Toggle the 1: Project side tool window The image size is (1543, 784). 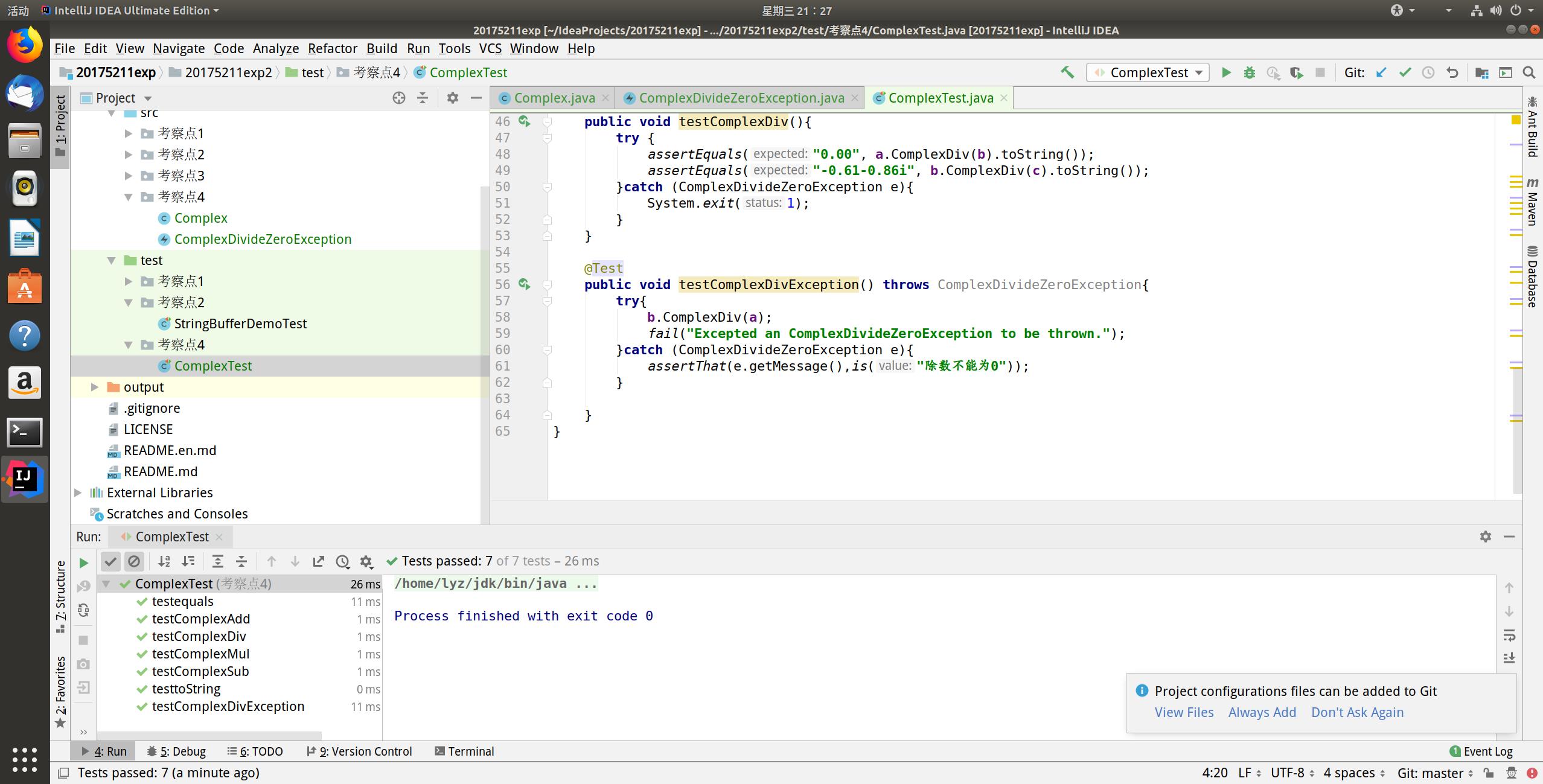point(60,126)
